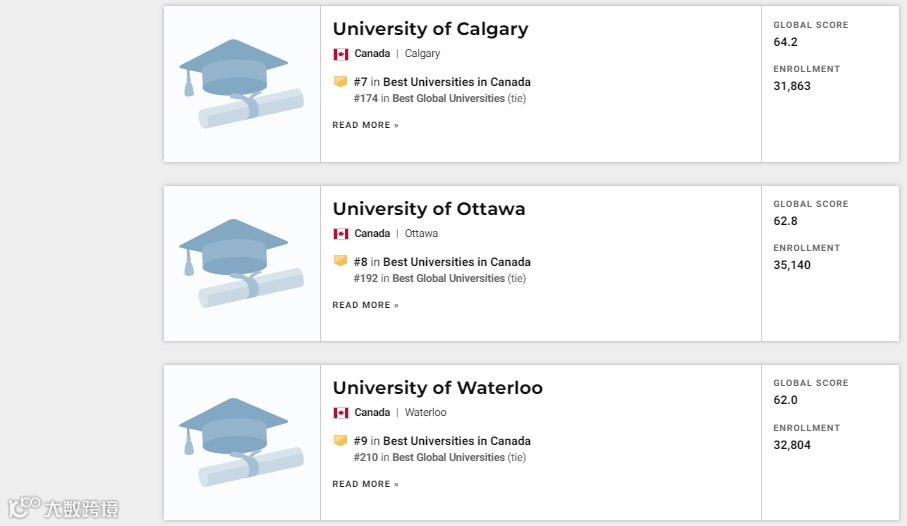Click the gold badge icon beside #8 ranking
This screenshot has width=907, height=526.
[340, 261]
